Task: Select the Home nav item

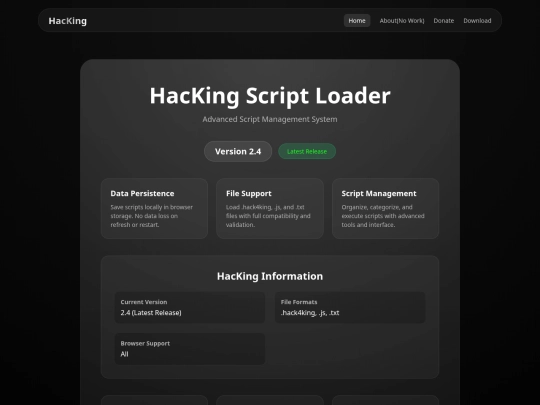Action: pyautogui.click(x=357, y=21)
